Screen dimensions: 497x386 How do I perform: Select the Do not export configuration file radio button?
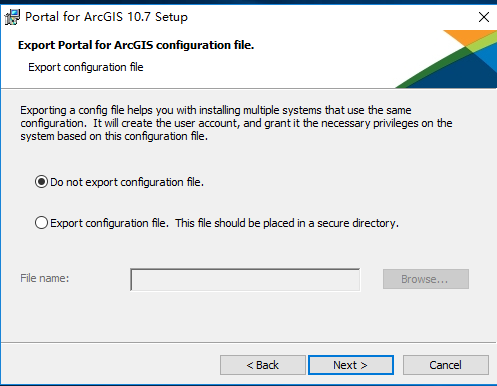pyautogui.click(x=41, y=182)
